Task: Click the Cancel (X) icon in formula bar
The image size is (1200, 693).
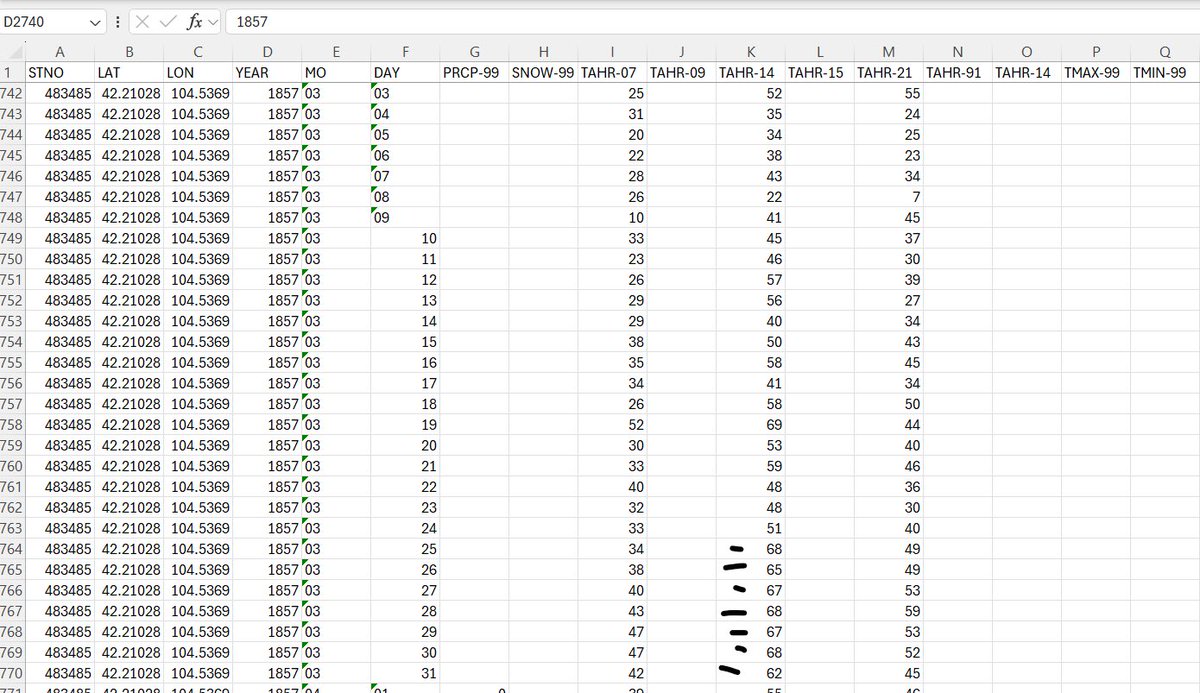Action: 143,22
